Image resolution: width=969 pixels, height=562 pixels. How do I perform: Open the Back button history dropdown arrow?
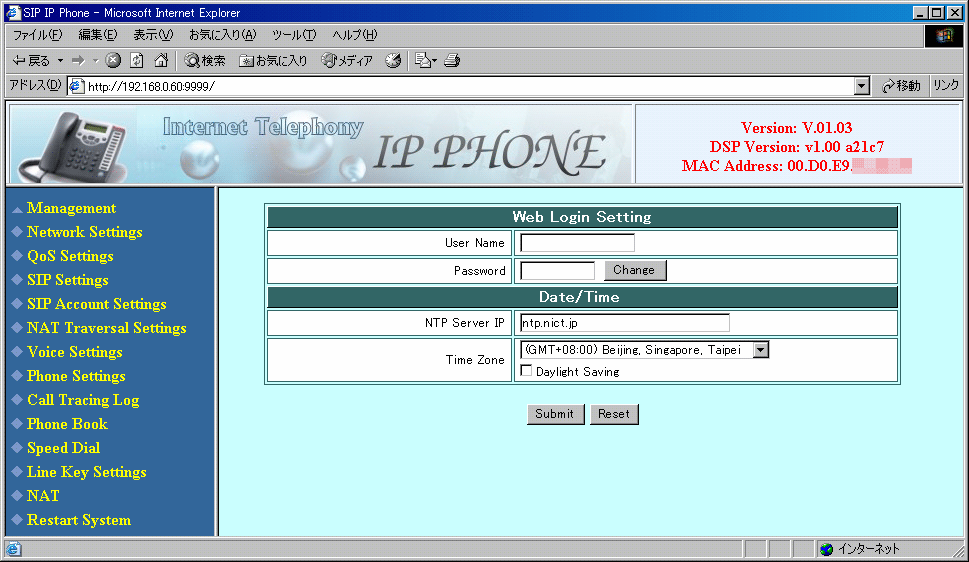60,61
